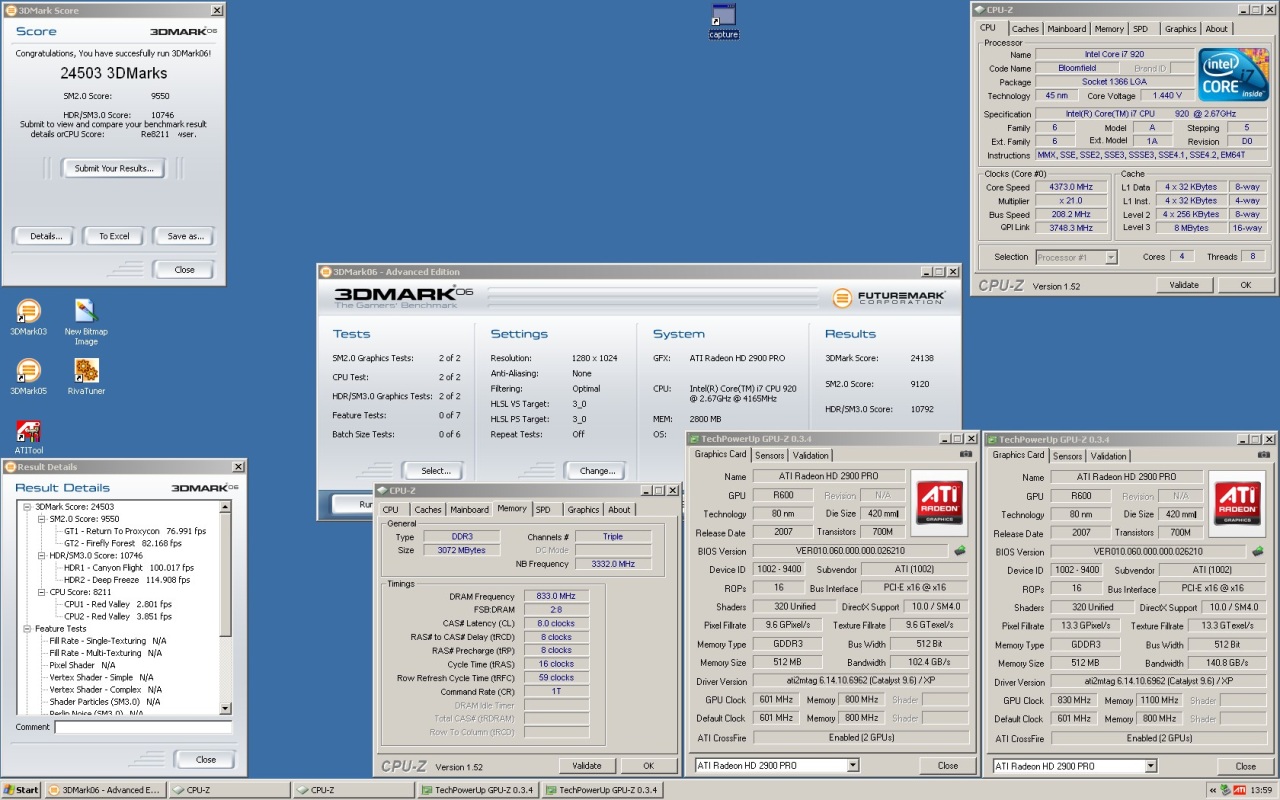The image size is (1280, 800).
Task: Select the HDR1 - Canyon Flight row
Action: click(x=129, y=568)
